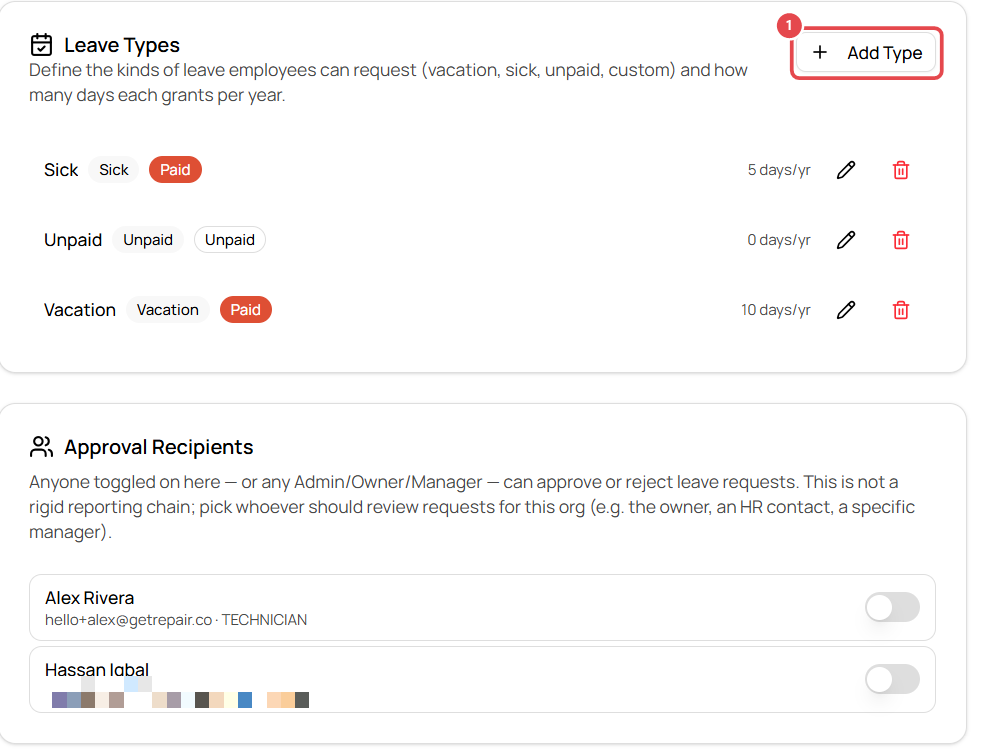The width and height of the screenshot is (988, 752).
Task: Click the hello+alex@getrepair.co email text
Action: [x=129, y=620]
